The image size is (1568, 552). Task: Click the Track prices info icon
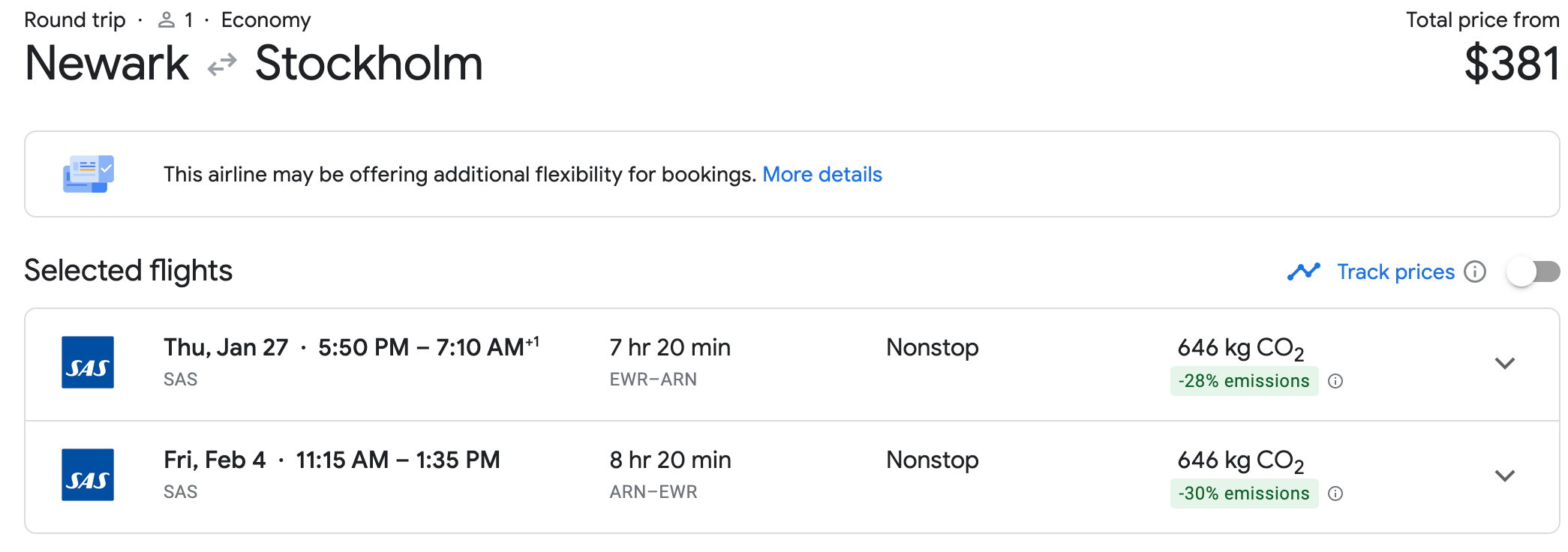1475,271
